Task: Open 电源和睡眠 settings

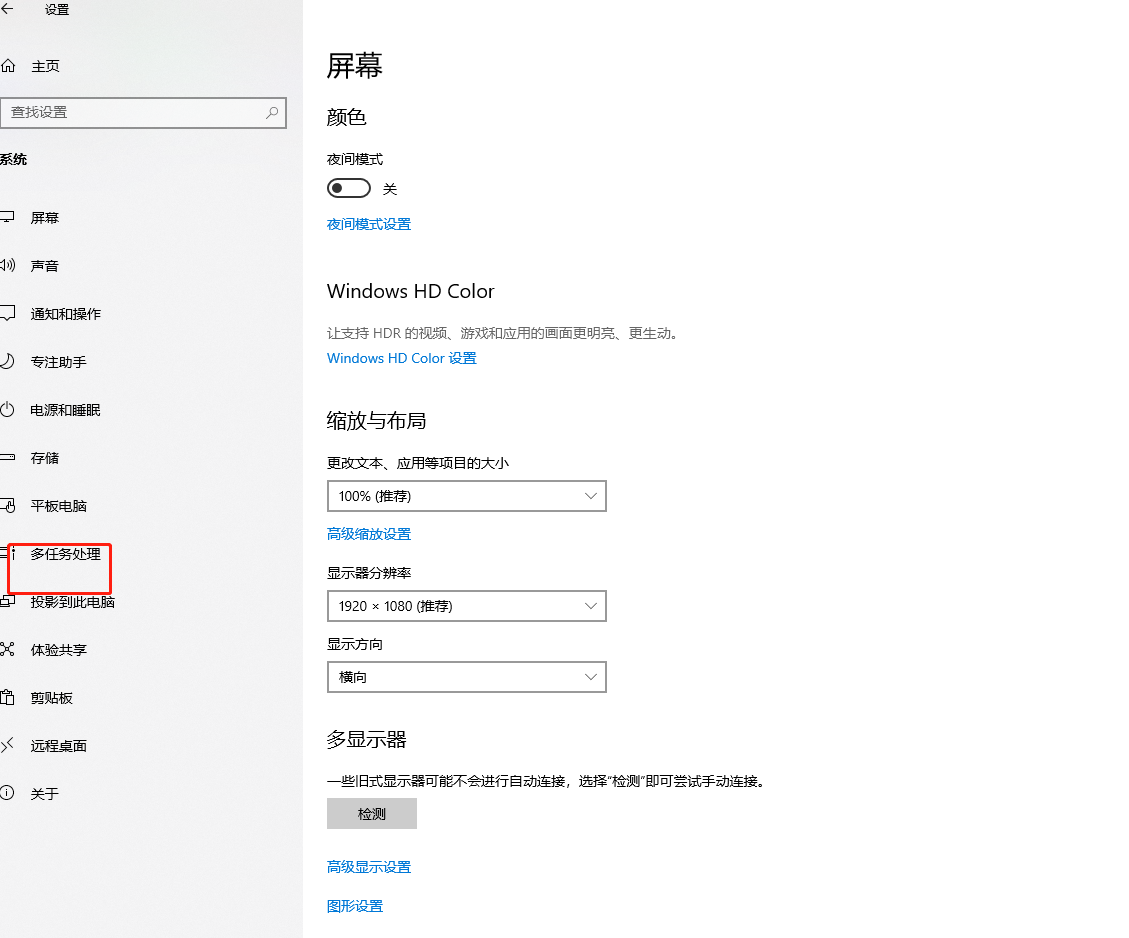Action: click(x=65, y=409)
